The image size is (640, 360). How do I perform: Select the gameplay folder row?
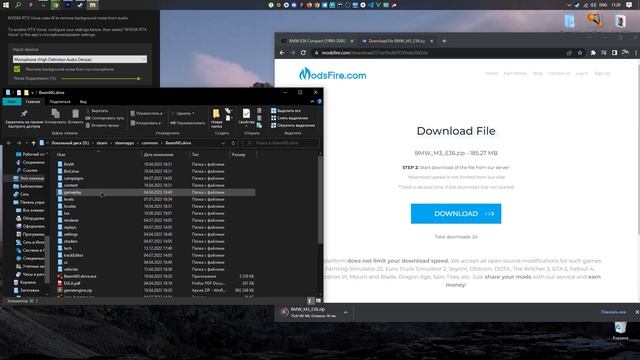click(x=155, y=192)
